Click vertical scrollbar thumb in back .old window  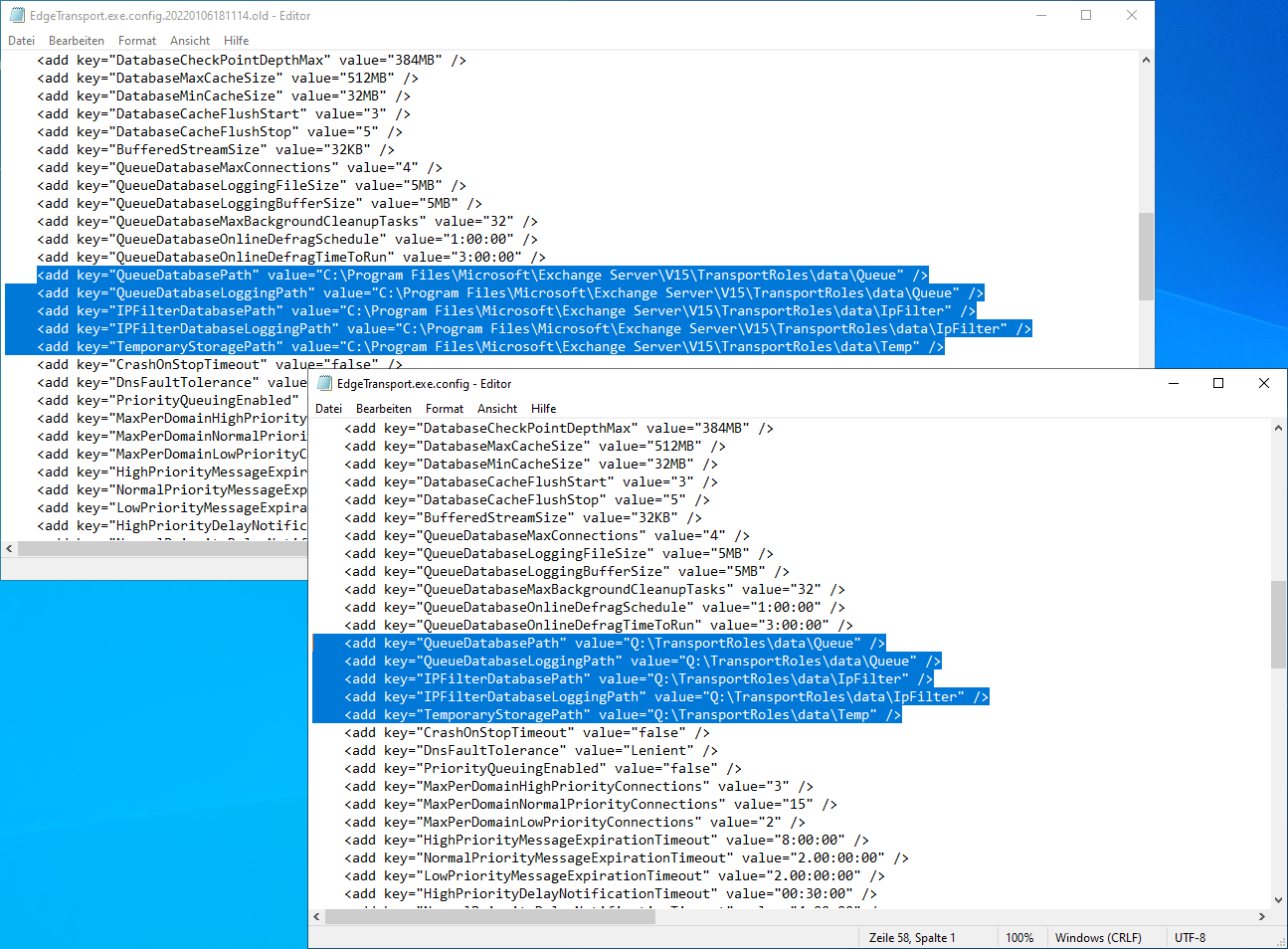pyautogui.click(x=1146, y=256)
